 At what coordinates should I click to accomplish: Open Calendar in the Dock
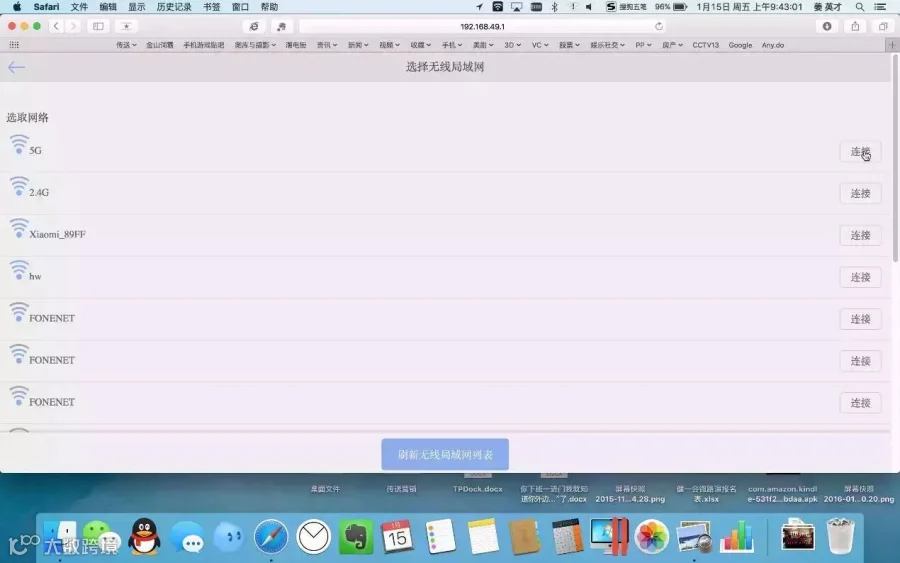397,537
